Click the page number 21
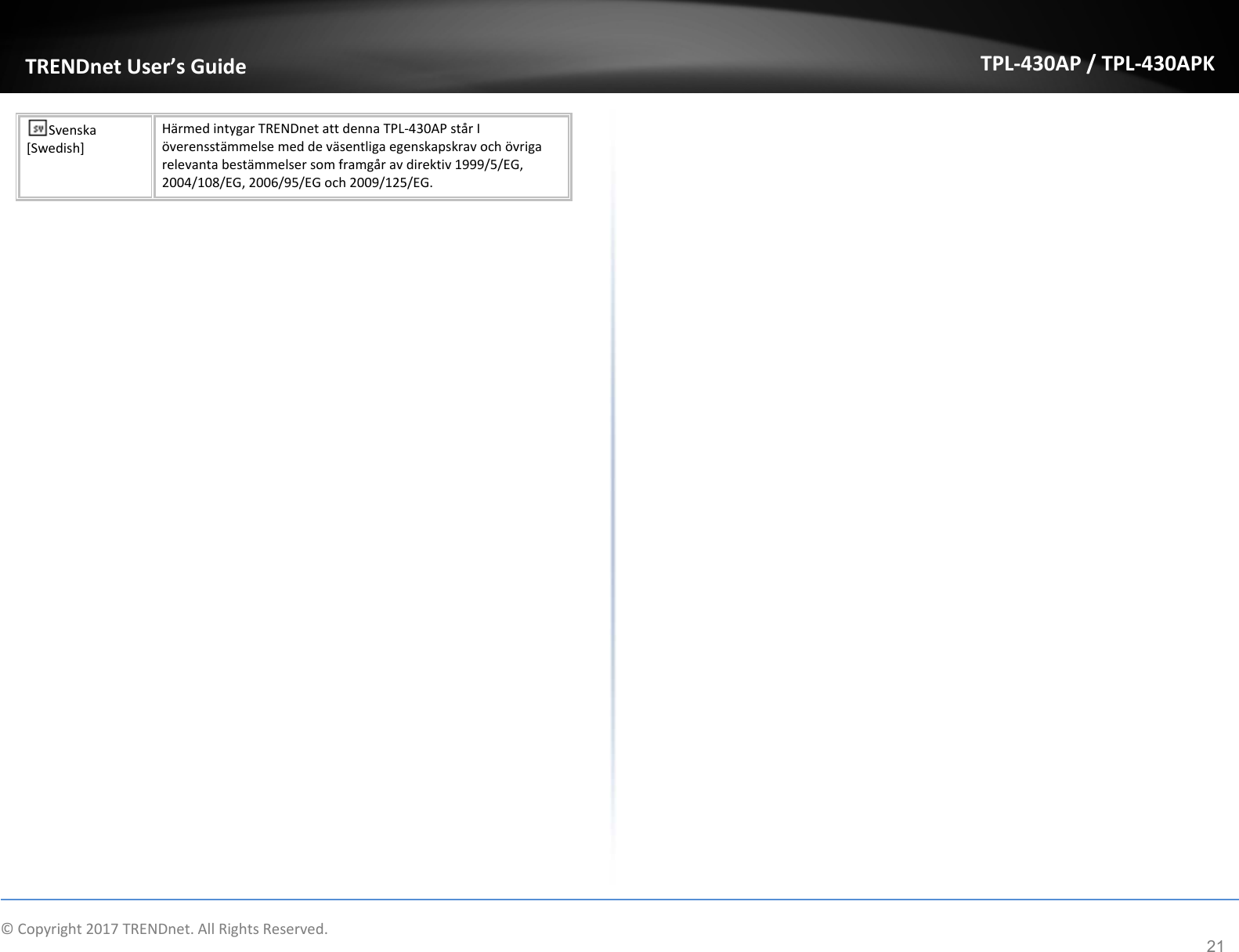This screenshot has width=1239, height=952. tap(1215, 946)
